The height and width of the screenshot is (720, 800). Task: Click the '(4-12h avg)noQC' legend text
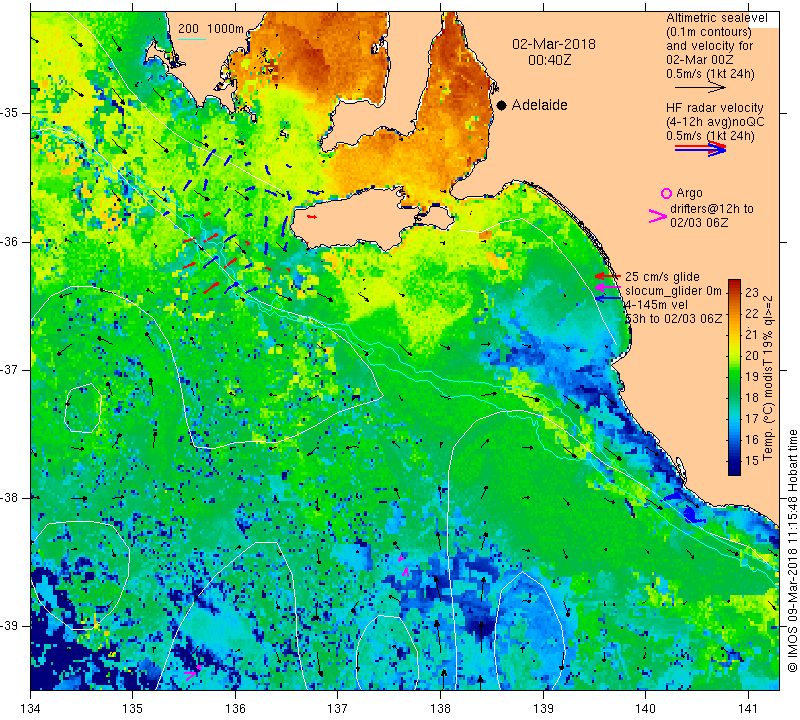715,121
